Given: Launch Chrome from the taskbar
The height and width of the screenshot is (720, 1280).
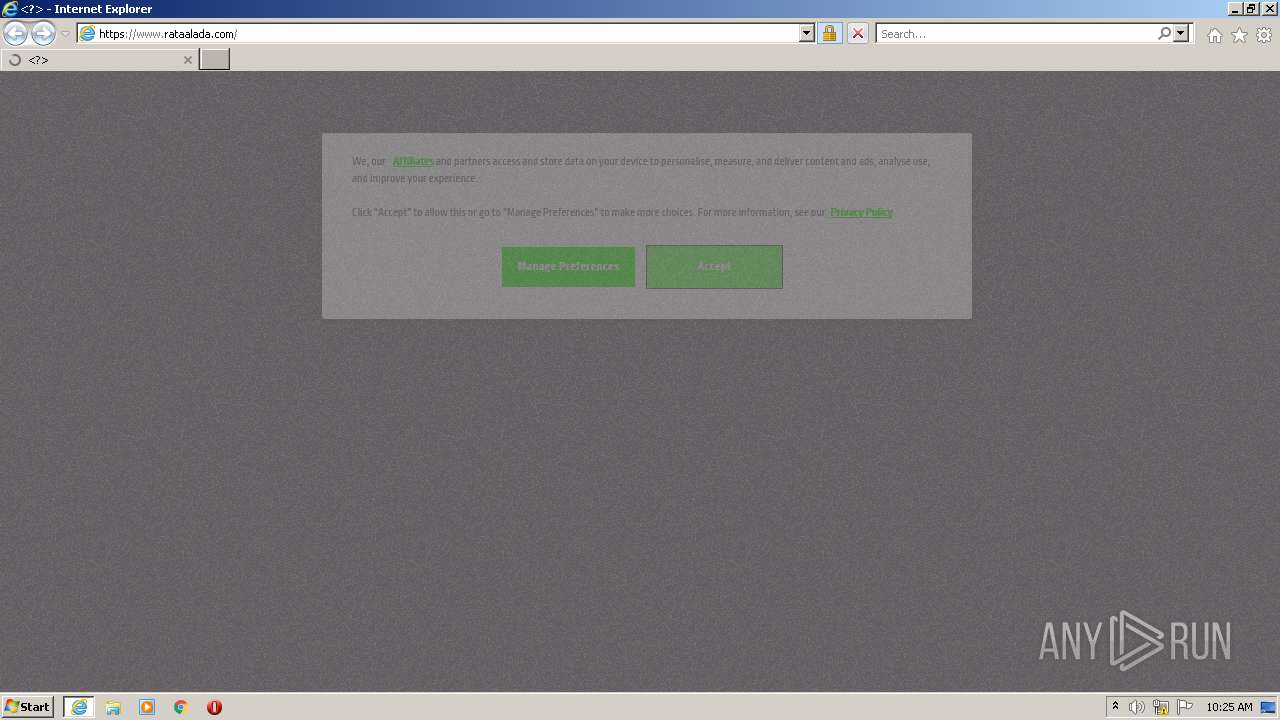Looking at the screenshot, I should [x=181, y=707].
